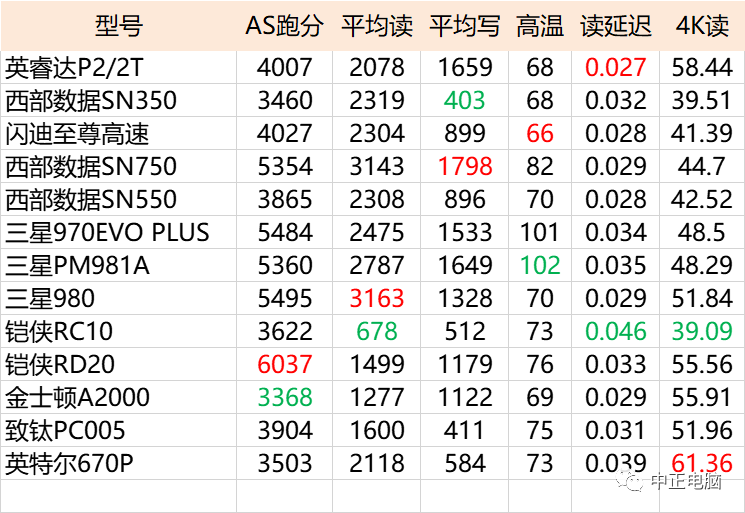The height and width of the screenshot is (513, 745).
Task: Select the 三星PM981A model cell
Action: point(119,265)
